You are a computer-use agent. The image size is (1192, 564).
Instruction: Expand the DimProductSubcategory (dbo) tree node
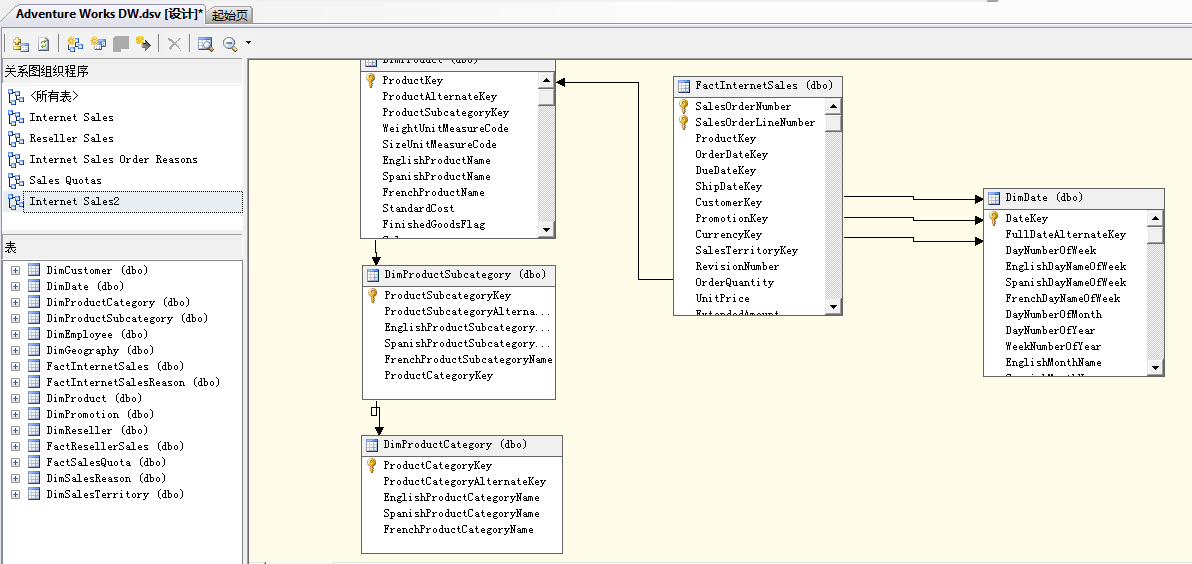coord(15,318)
